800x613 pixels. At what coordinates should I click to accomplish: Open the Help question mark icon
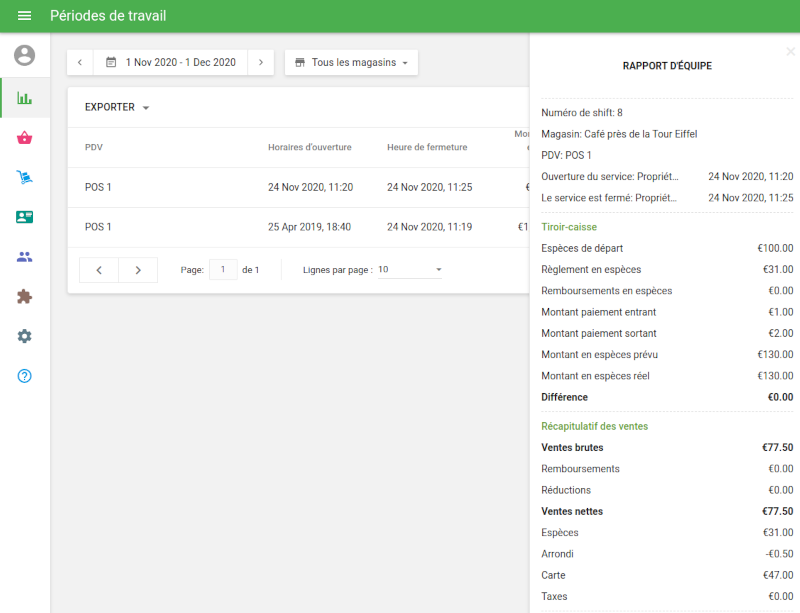click(x=25, y=376)
